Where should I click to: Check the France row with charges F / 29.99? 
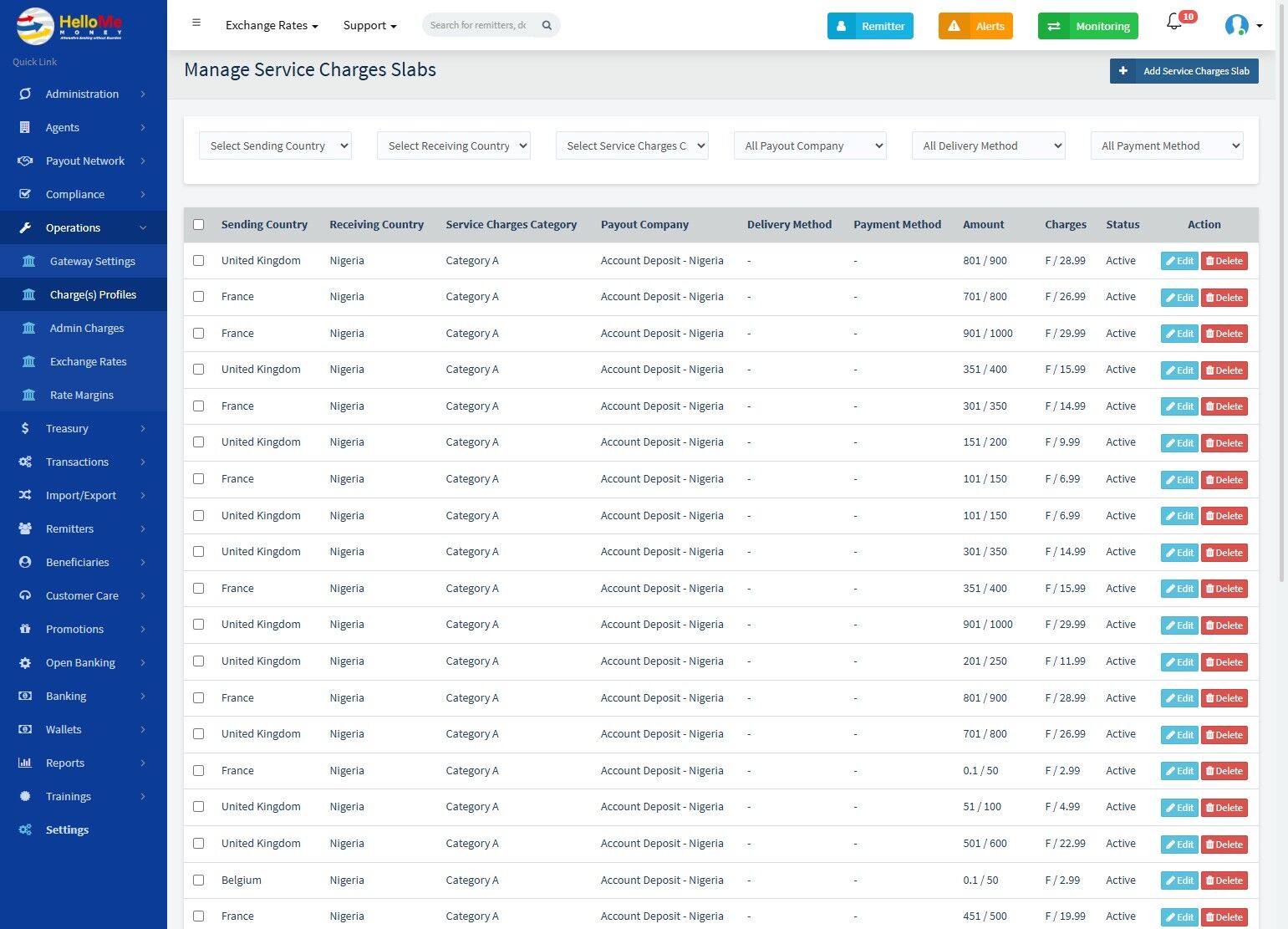coord(198,333)
